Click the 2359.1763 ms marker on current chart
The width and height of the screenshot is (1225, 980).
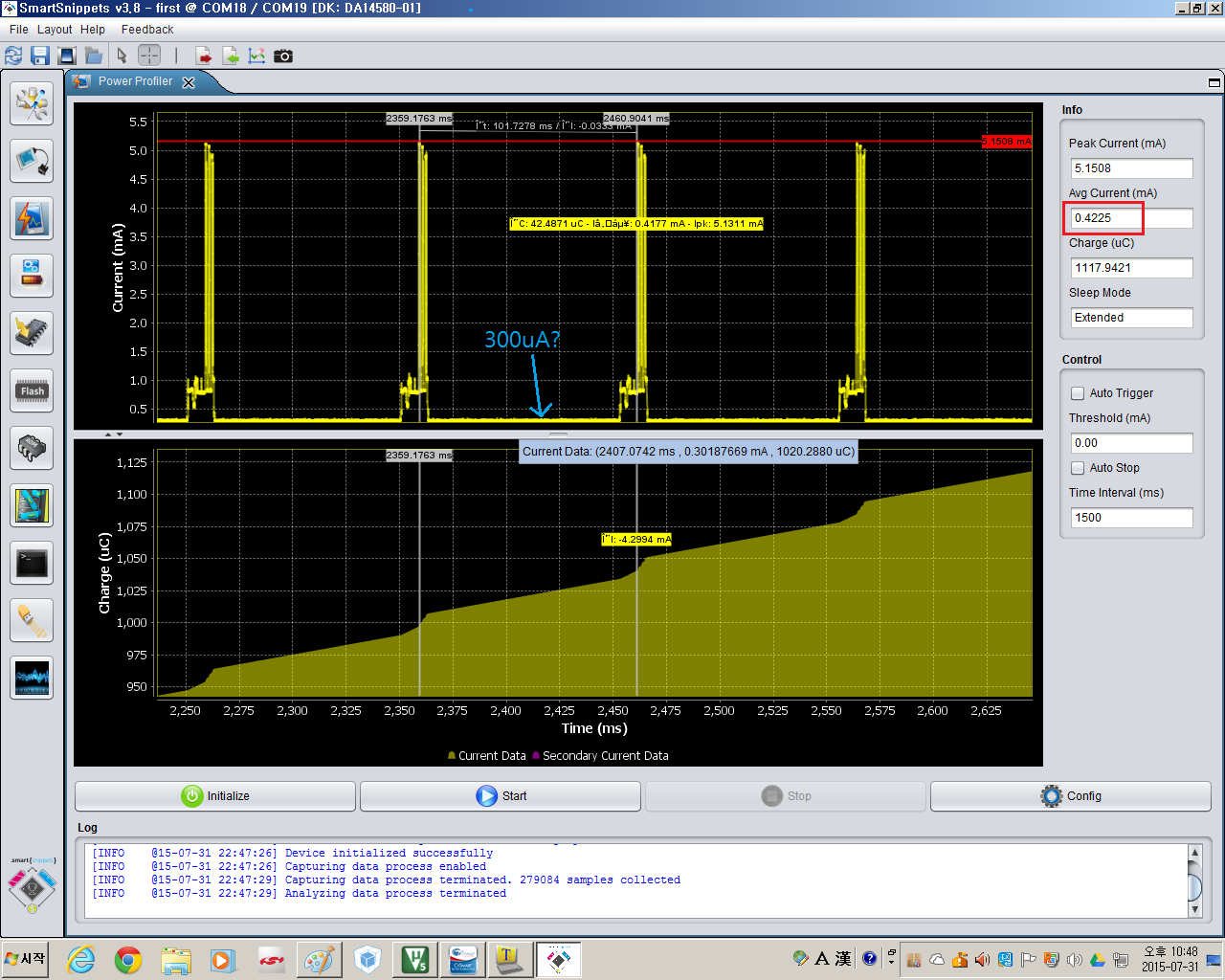tap(419, 119)
